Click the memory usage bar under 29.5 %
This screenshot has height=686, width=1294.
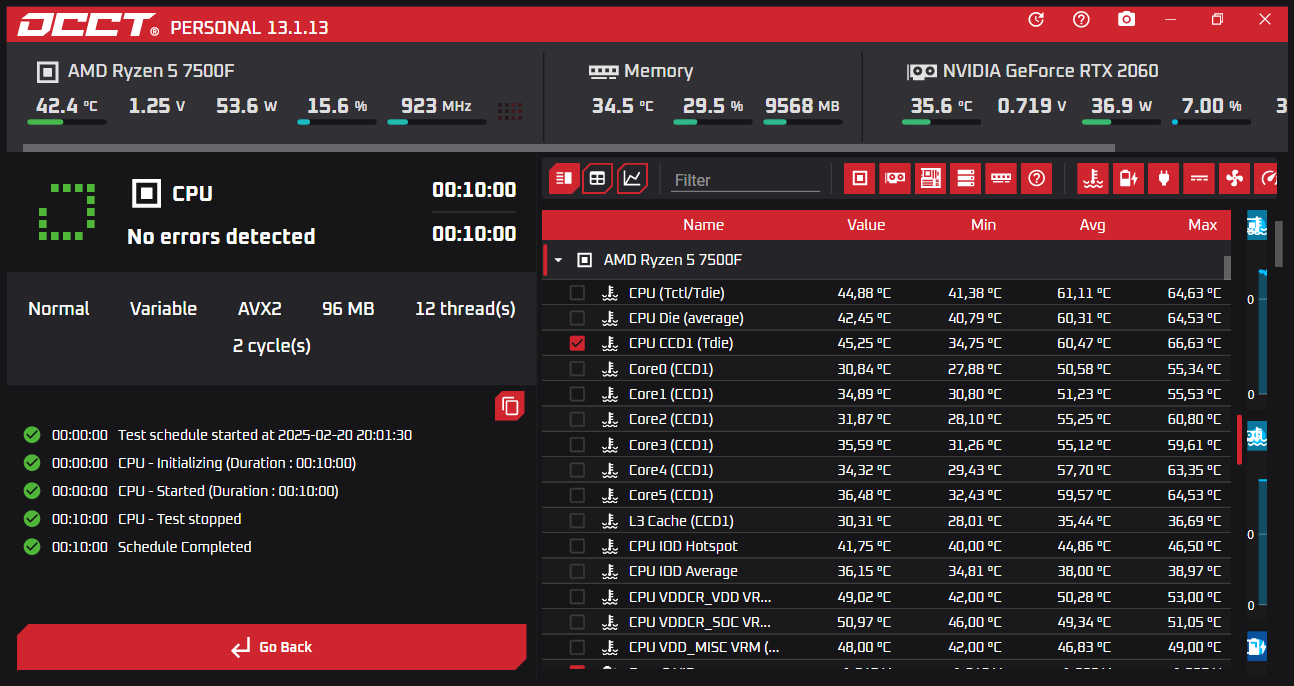pyautogui.click(x=712, y=122)
